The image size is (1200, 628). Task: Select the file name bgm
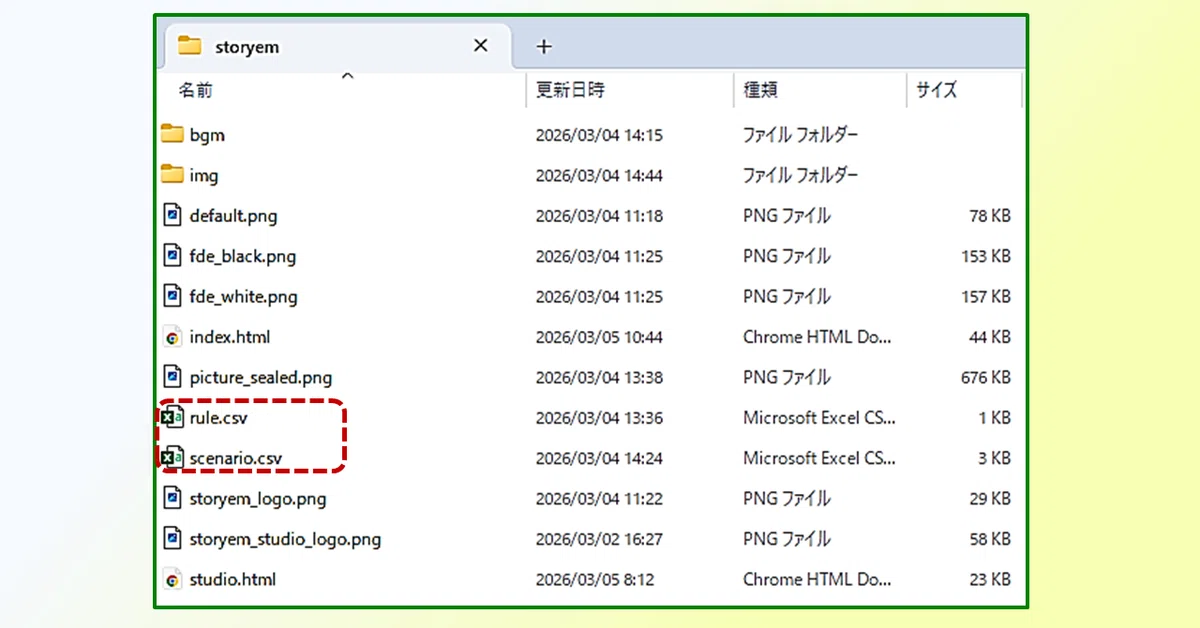point(207,135)
